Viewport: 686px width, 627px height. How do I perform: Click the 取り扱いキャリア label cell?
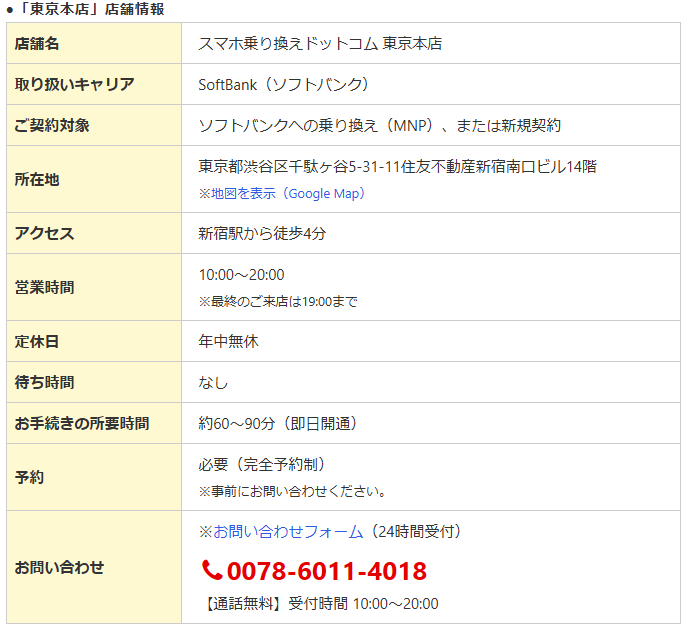point(94,84)
